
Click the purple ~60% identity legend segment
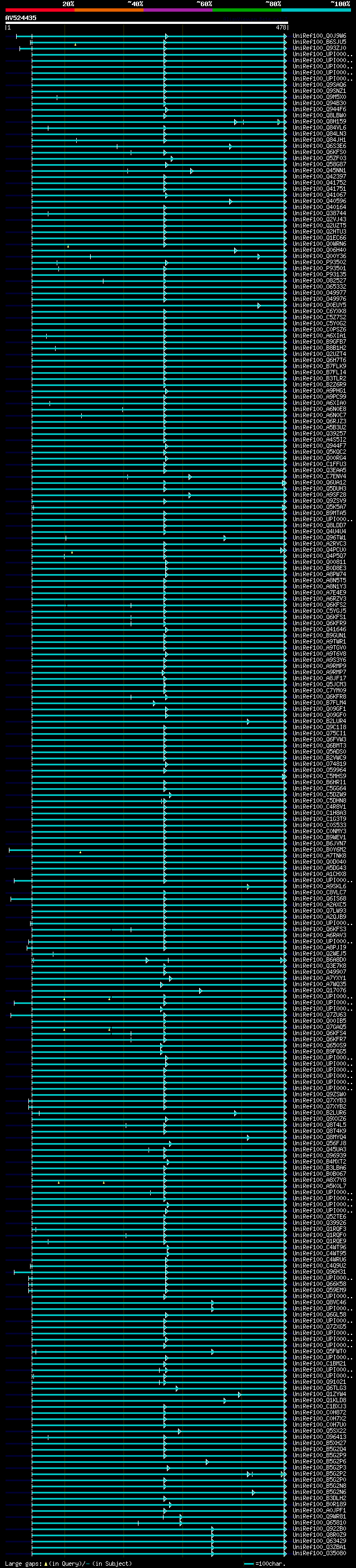tap(179, 10)
